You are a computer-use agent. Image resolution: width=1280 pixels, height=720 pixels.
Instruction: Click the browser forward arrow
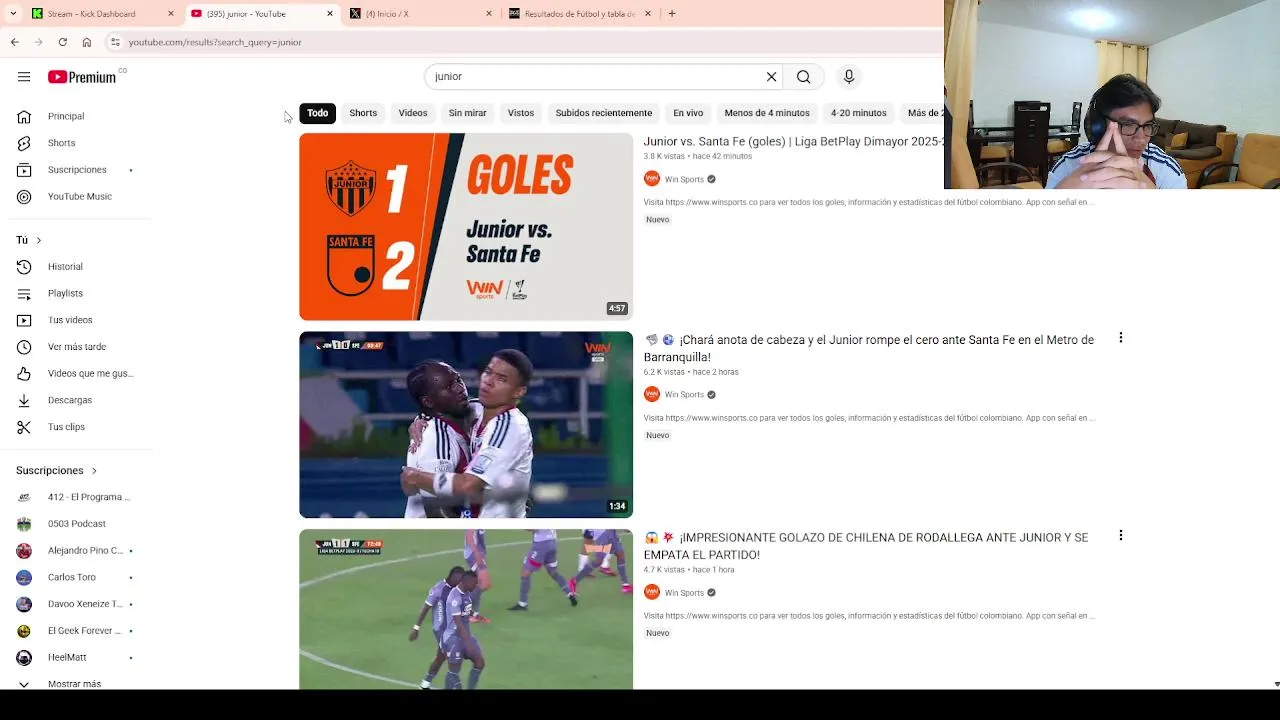pos(38,42)
